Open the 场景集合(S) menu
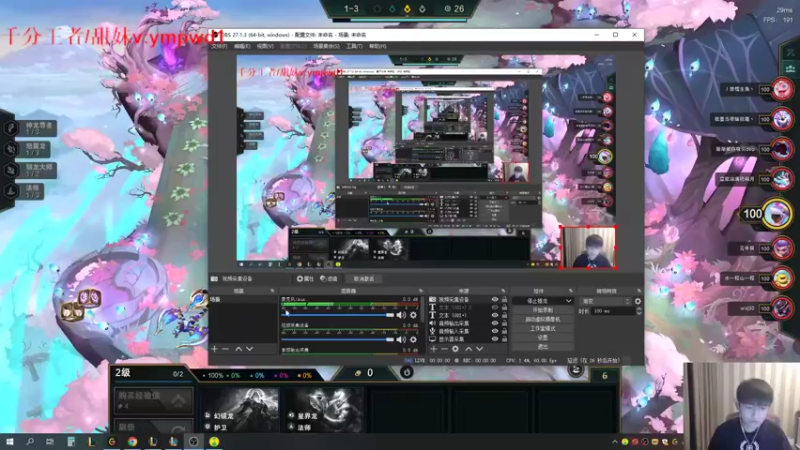 pos(326,46)
